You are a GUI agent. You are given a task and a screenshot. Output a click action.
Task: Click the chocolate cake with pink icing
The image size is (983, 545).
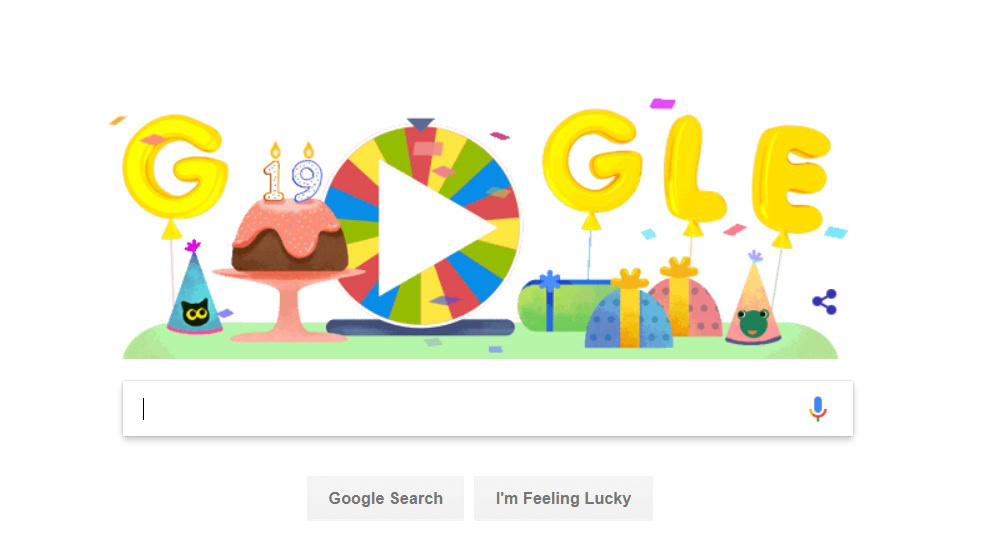pyautogui.click(x=290, y=236)
